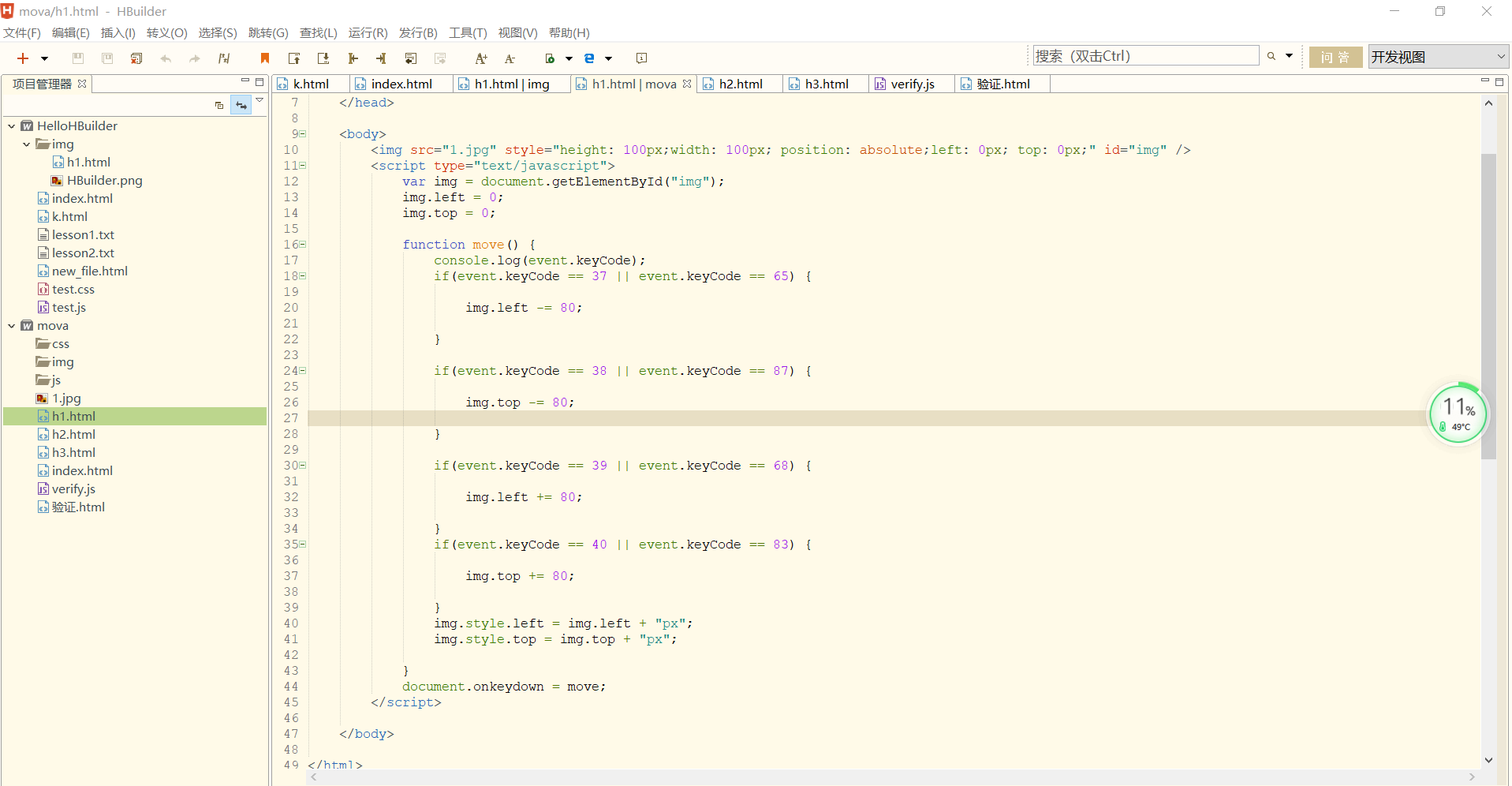Viewport: 1512px width, 786px height.
Task: Click the Redo arrow icon
Action: click(194, 58)
